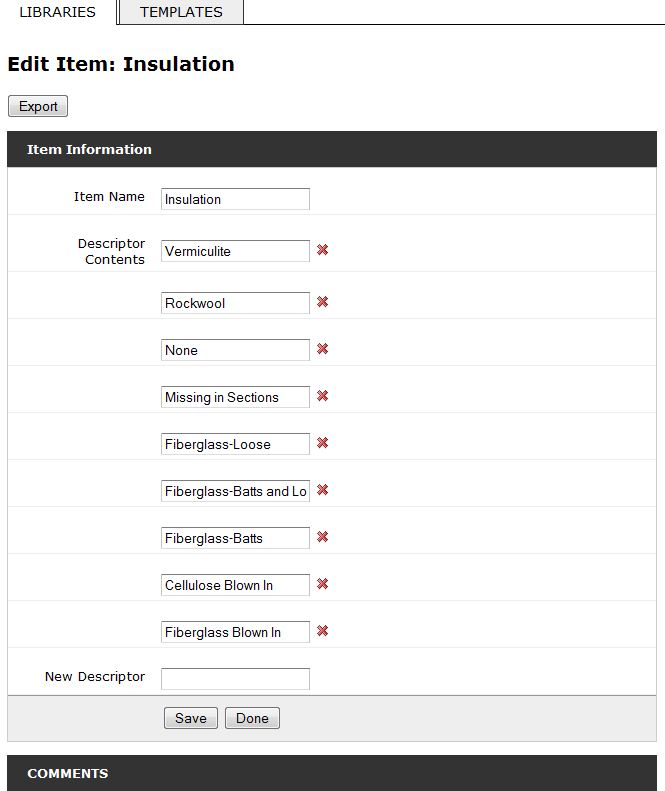Edit the Cellulose Blown In field
The height and width of the screenshot is (791, 665).
[235, 585]
